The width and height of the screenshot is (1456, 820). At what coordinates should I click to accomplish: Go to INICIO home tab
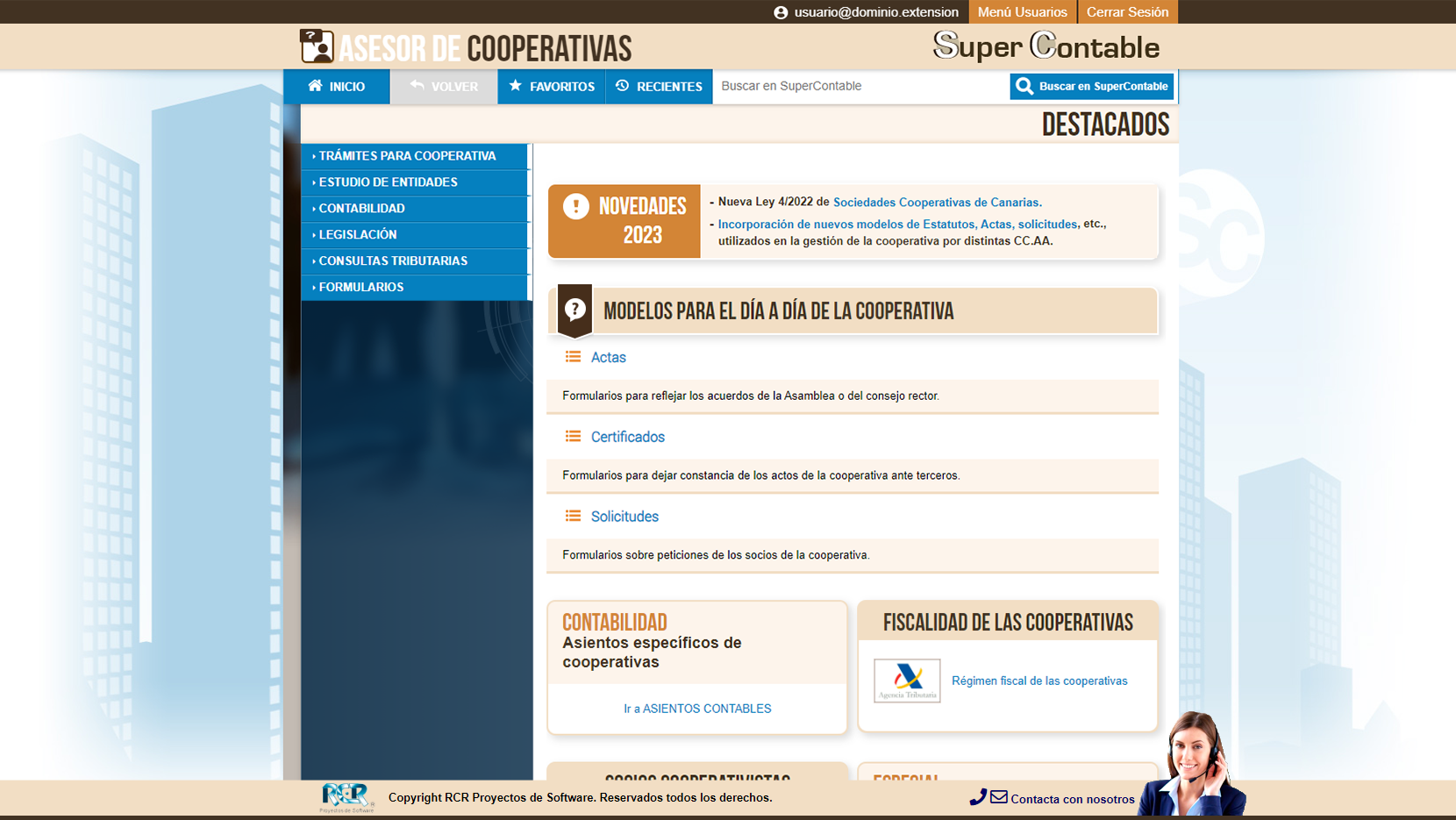click(x=337, y=87)
